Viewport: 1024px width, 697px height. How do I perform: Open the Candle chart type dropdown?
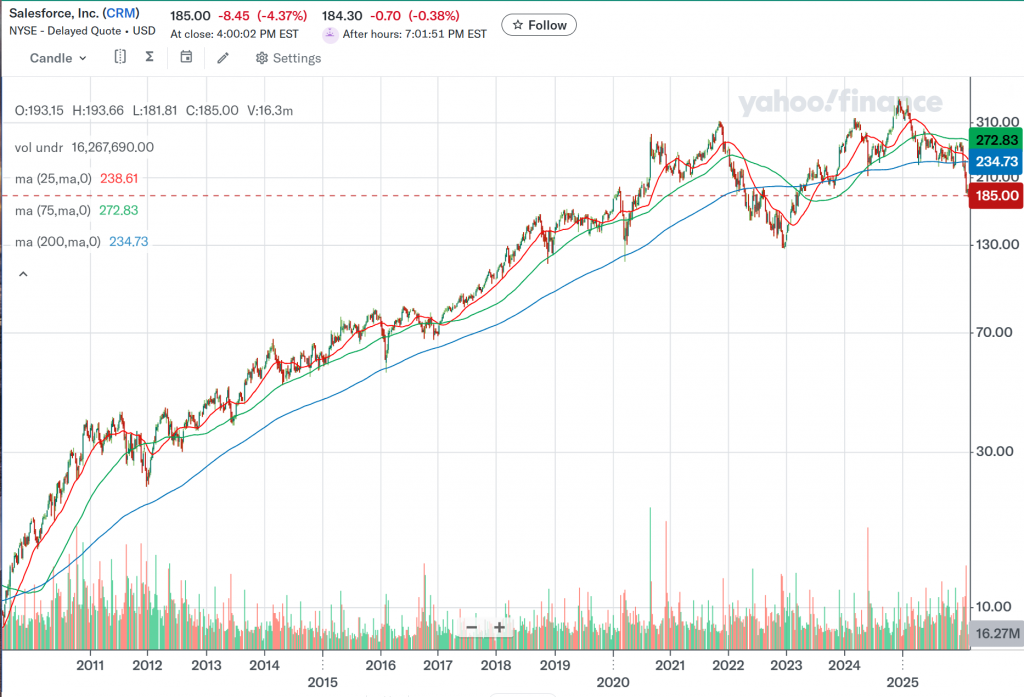coord(58,58)
